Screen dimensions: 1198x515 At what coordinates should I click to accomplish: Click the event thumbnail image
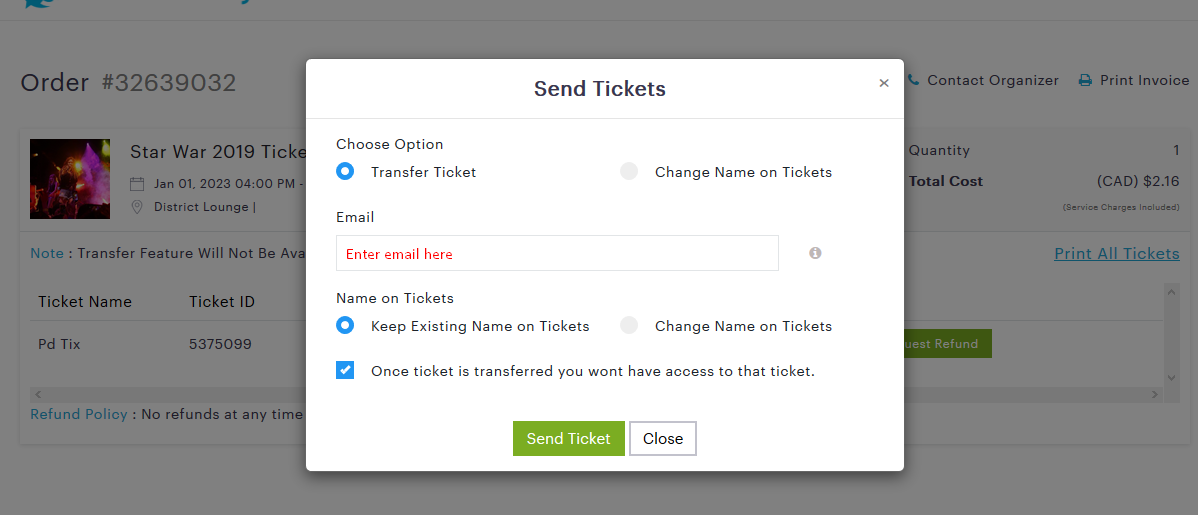[70, 179]
